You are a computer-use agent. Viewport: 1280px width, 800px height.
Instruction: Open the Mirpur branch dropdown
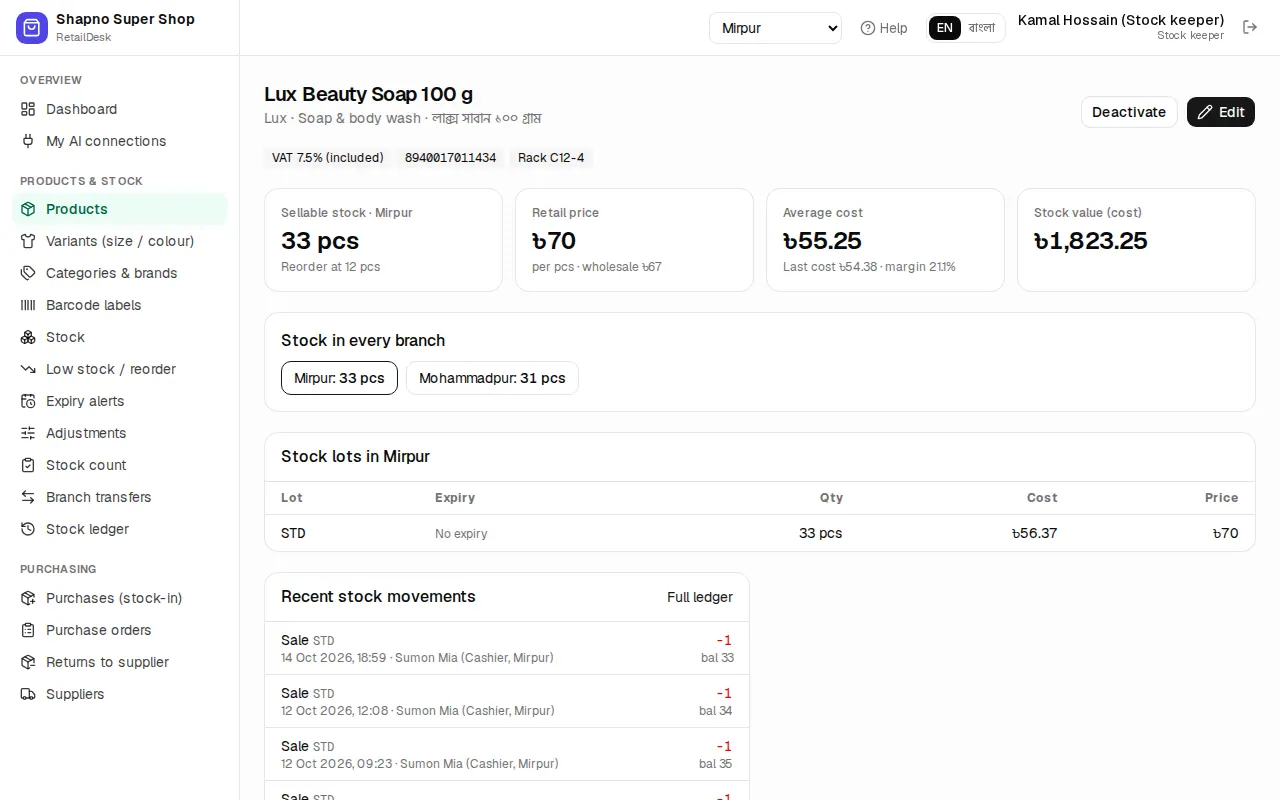[775, 28]
